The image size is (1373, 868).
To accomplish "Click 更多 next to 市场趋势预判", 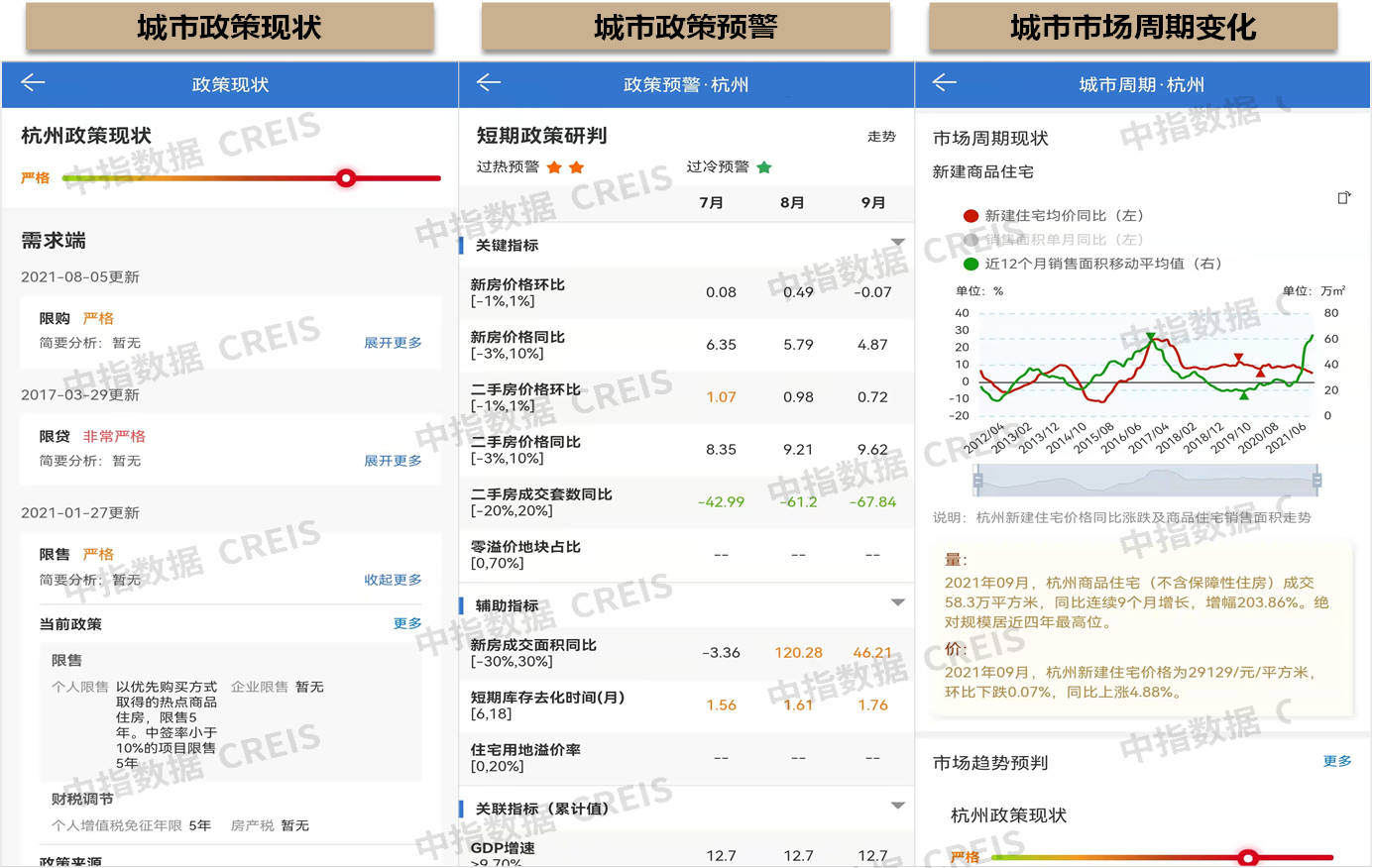I will tap(1336, 761).
